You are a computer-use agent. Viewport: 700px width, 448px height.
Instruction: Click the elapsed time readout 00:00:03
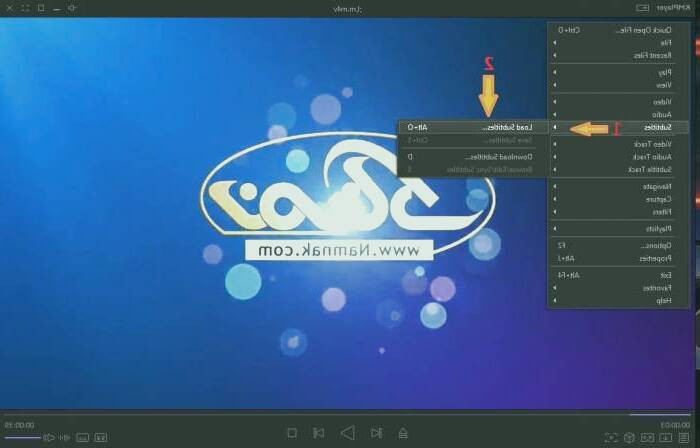click(x=675, y=425)
